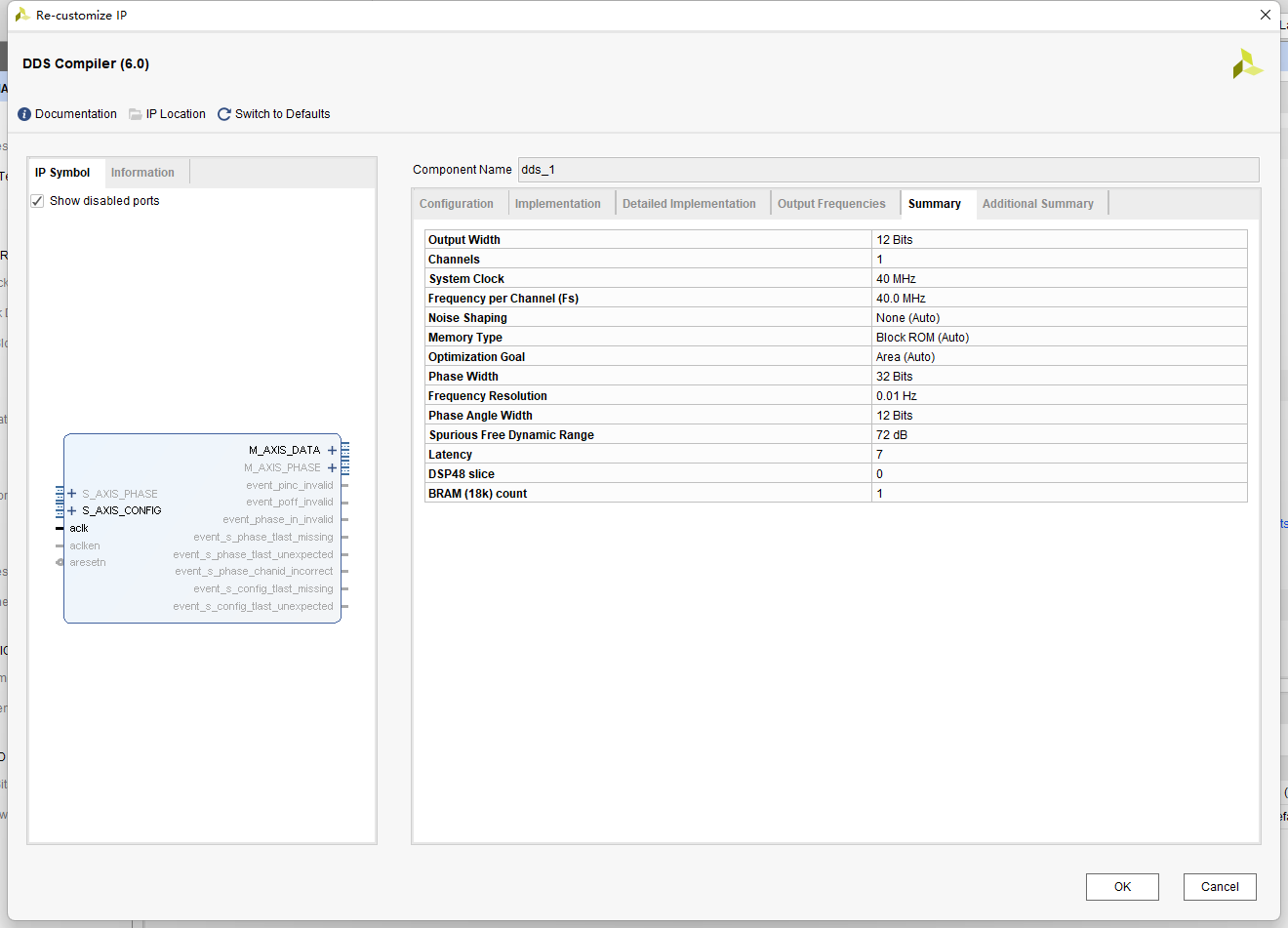Click the Area (Auto) optimization value

[x=906, y=357]
